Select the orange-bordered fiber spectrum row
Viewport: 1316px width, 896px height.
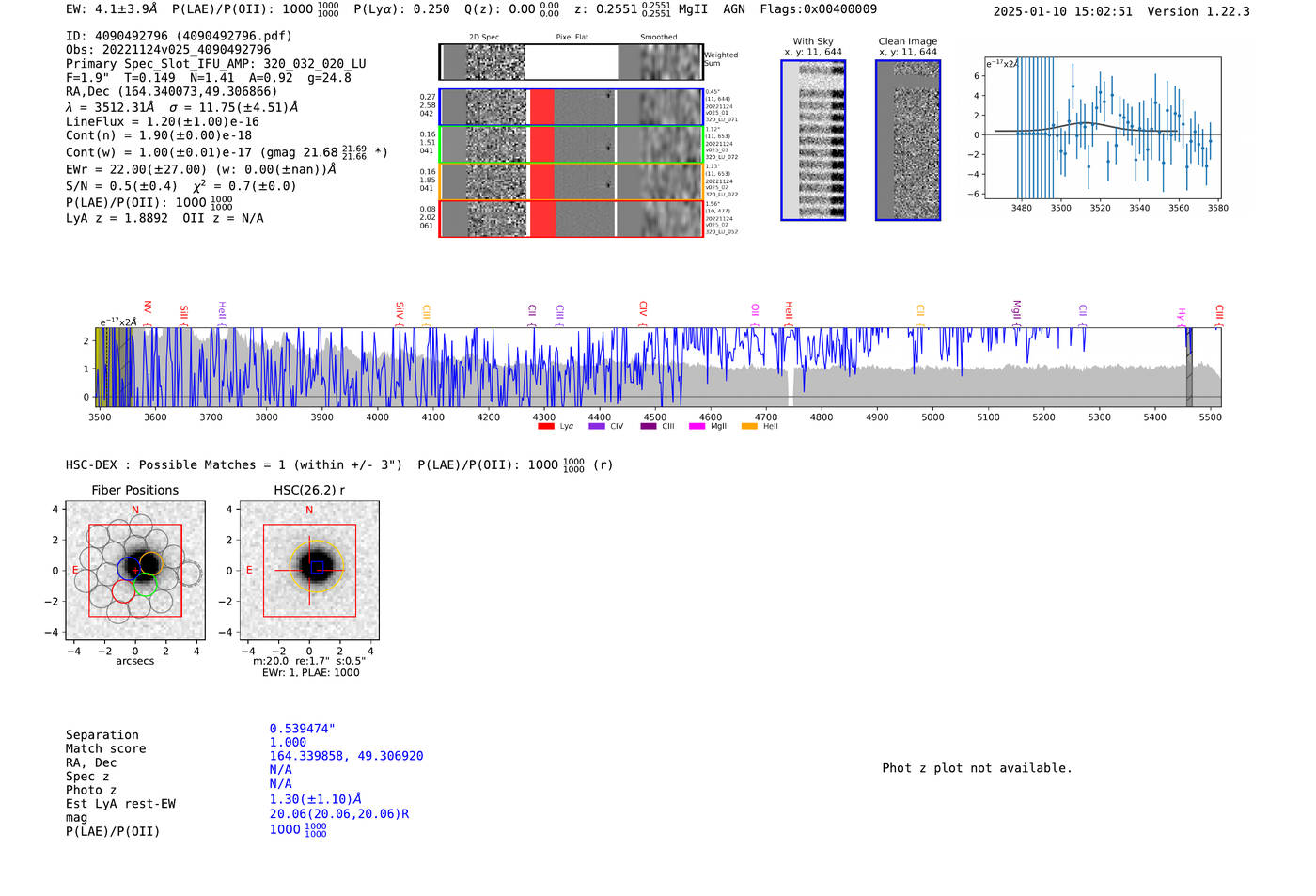point(572,181)
